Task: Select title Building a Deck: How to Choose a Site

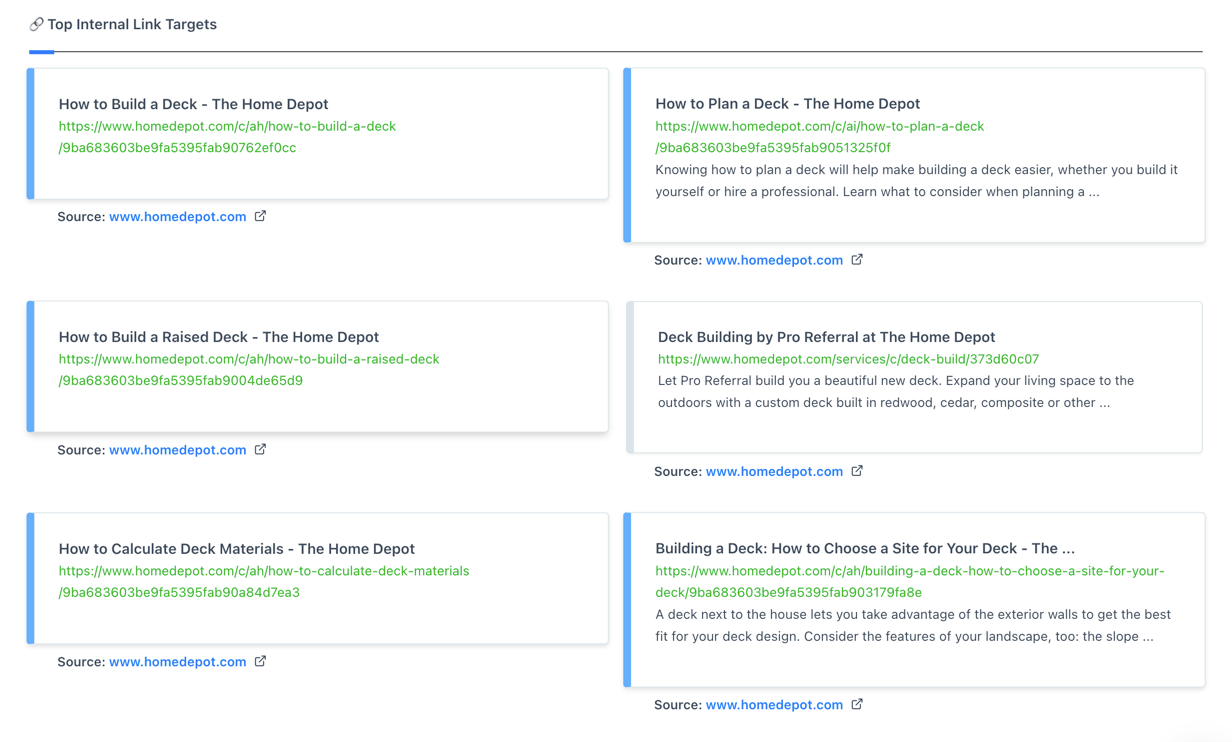Action: pyautogui.click(x=865, y=549)
